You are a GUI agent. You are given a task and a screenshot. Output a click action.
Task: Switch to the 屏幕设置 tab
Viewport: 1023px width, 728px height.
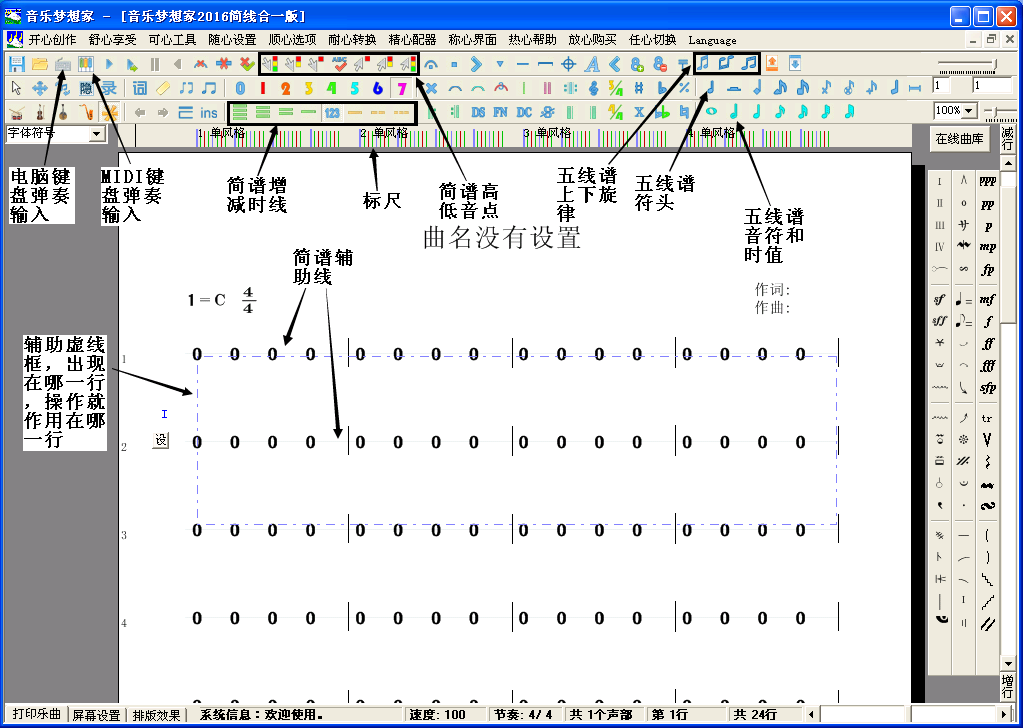(x=97, y=715)
